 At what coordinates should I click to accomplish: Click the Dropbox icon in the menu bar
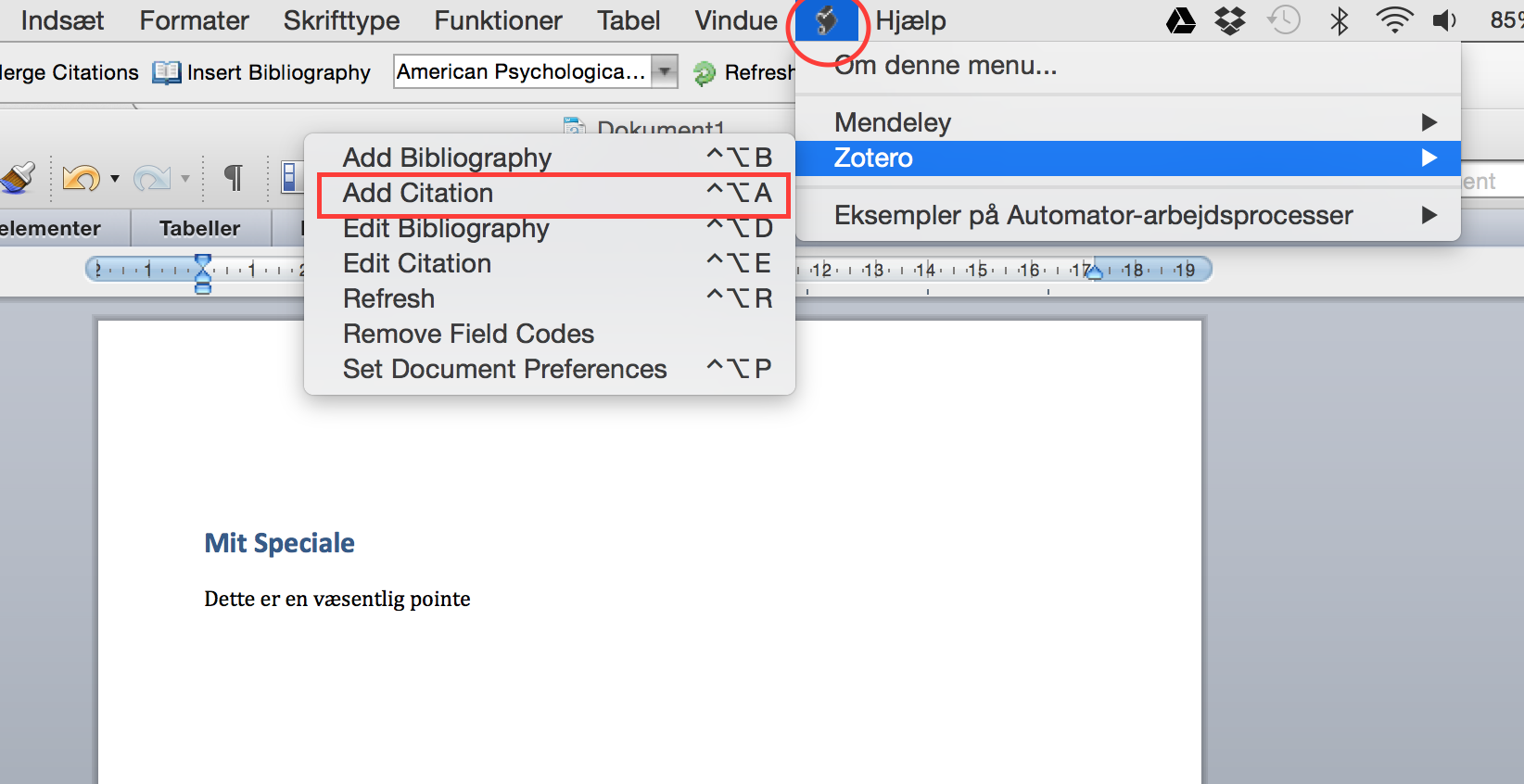click(1229, 19)
